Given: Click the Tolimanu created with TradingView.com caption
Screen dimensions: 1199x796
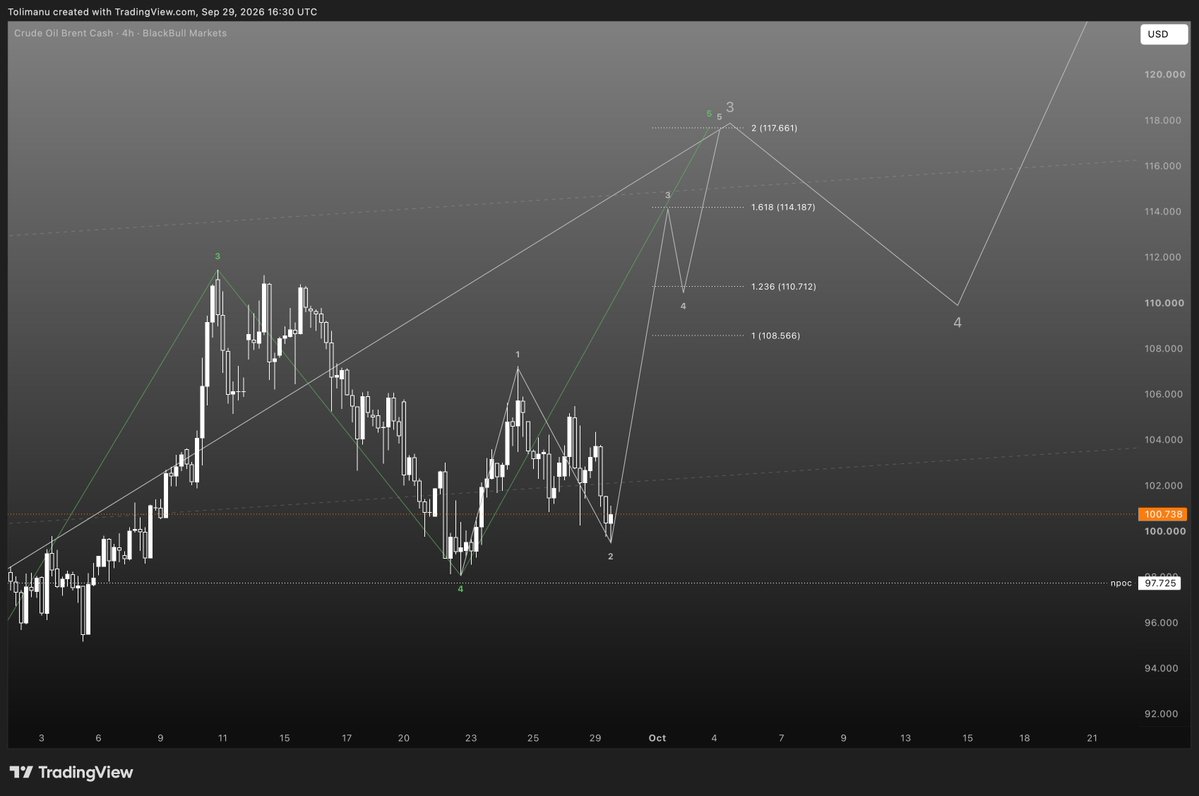Looking at the screenshot, I should click(x=162, y=11).
